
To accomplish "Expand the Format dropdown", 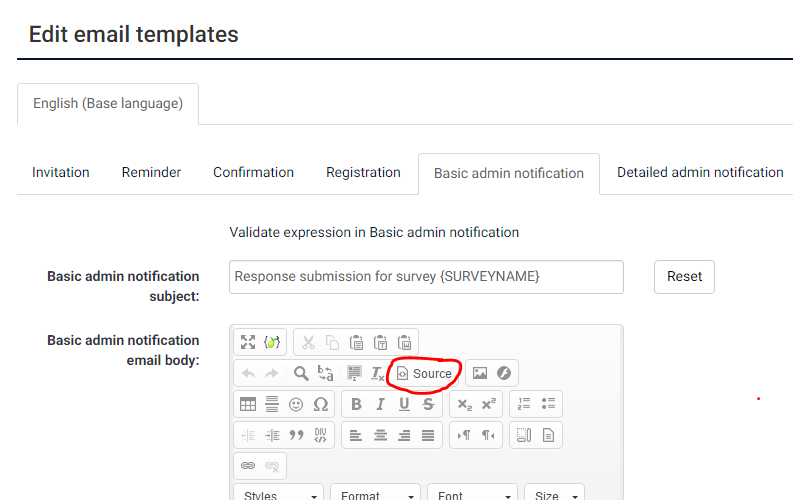I will pyautogui.click(x=374, y=495).
